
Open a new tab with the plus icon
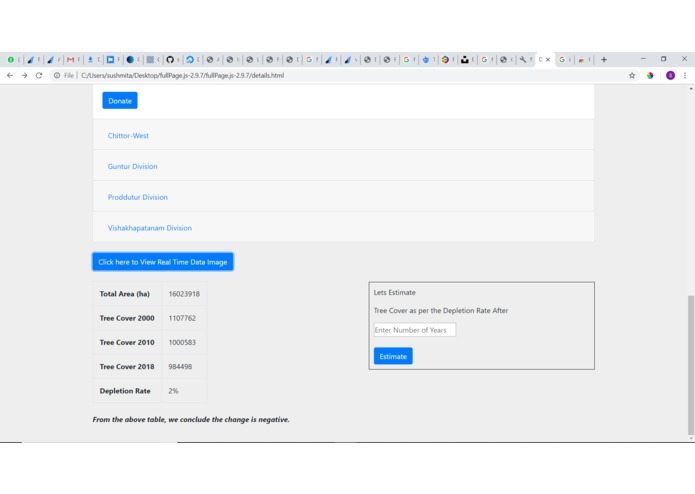coord(604,59)
